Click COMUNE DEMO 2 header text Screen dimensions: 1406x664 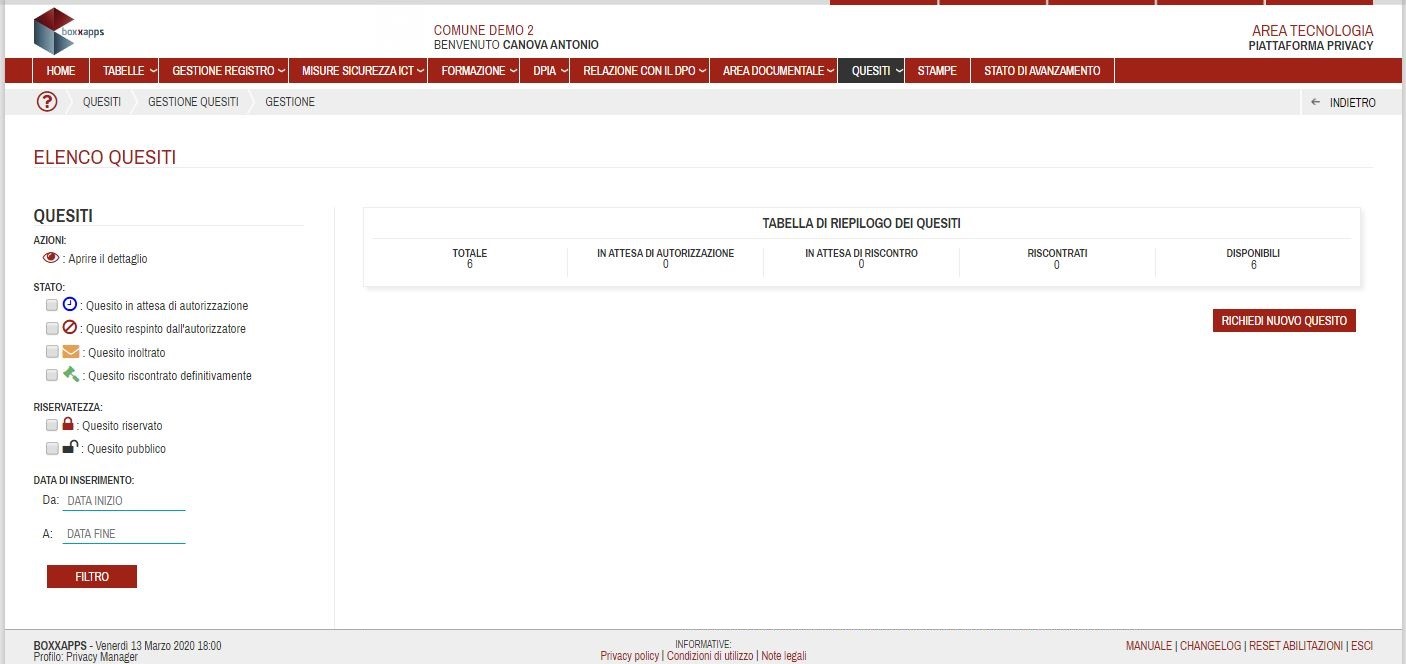pos(484,31)
